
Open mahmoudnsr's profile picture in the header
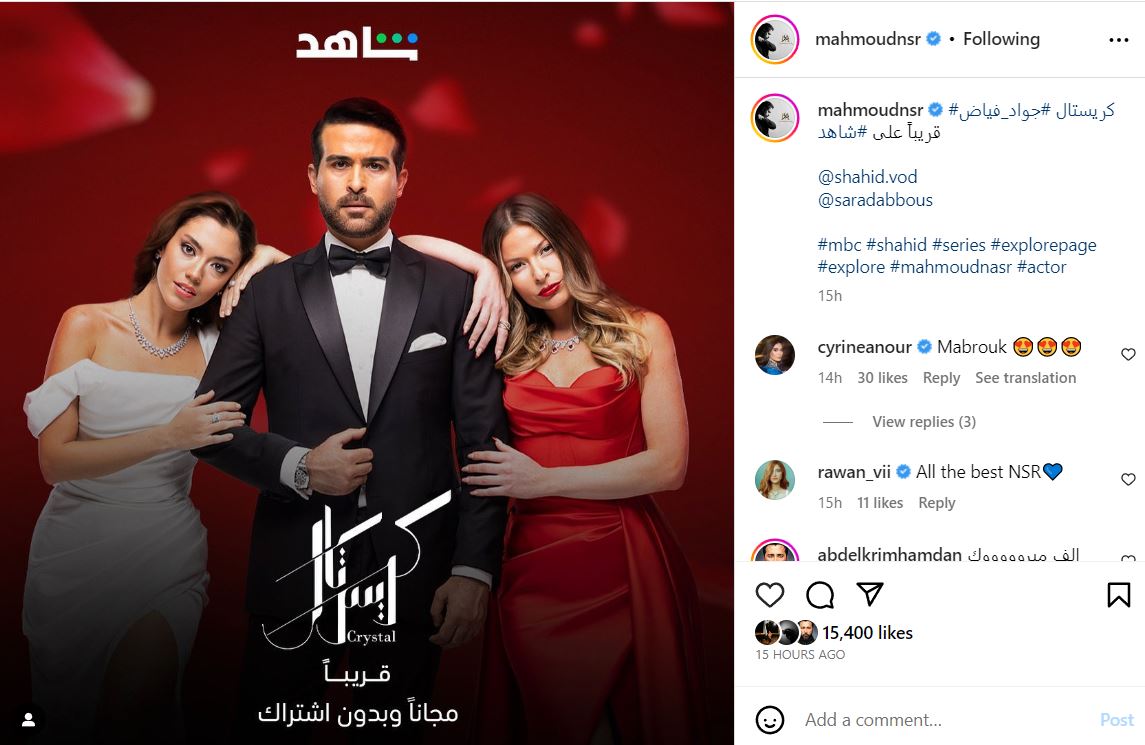(775, 39)
